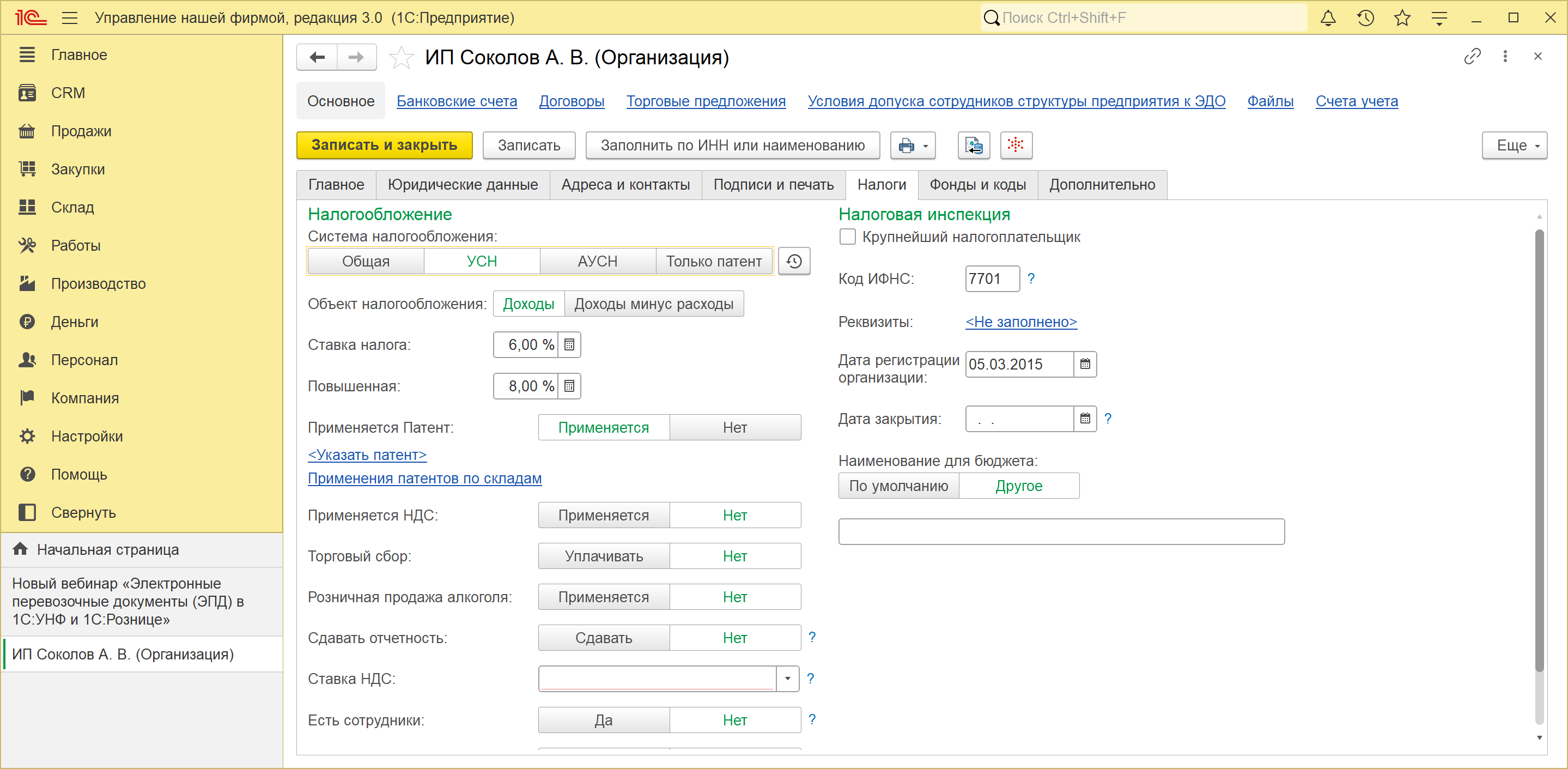Open favorites star in title bar
The image size is (1568, 769).
click(1402, 19)
